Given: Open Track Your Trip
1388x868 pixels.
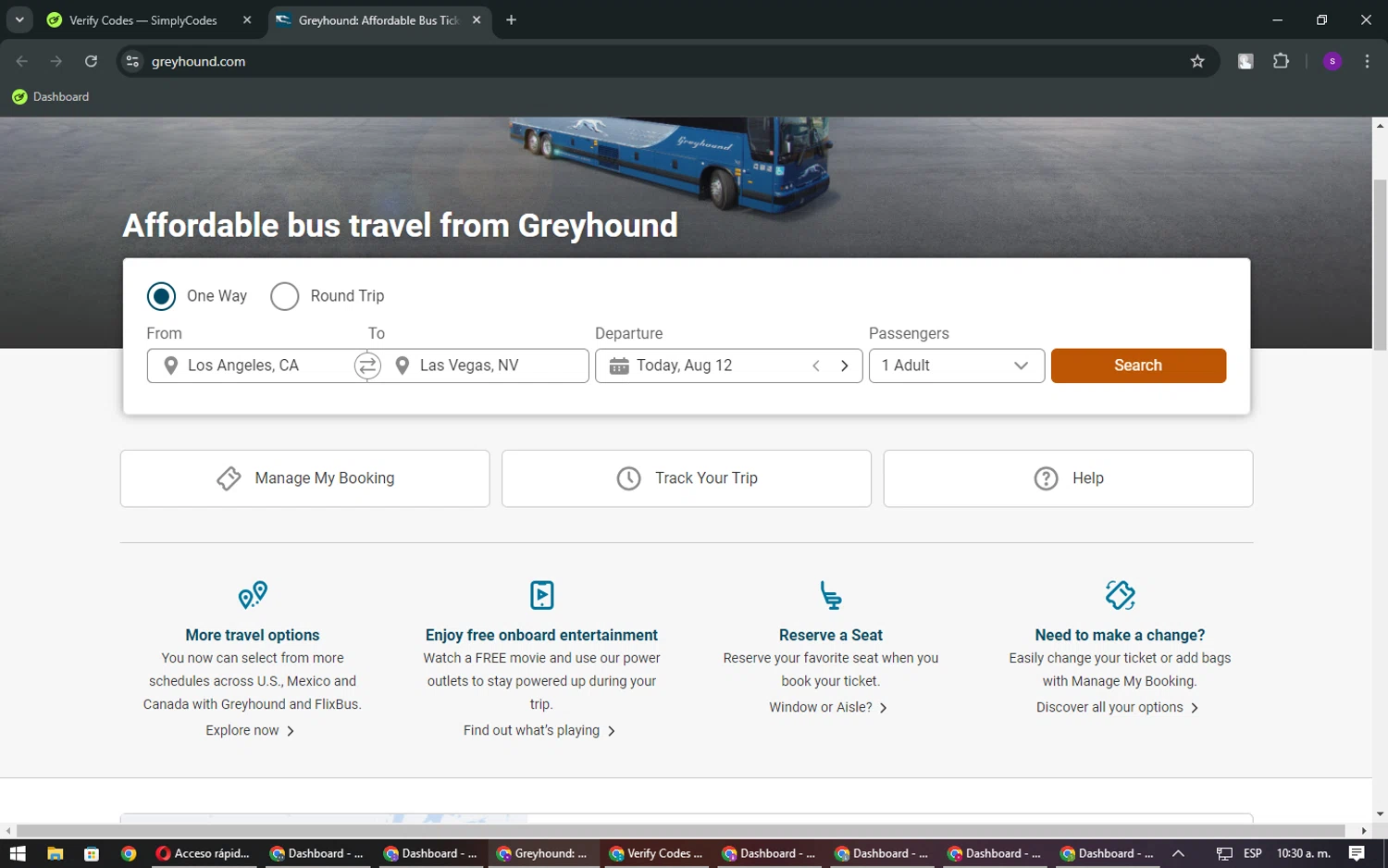Looking at the screenshot, I should (686, 478).
